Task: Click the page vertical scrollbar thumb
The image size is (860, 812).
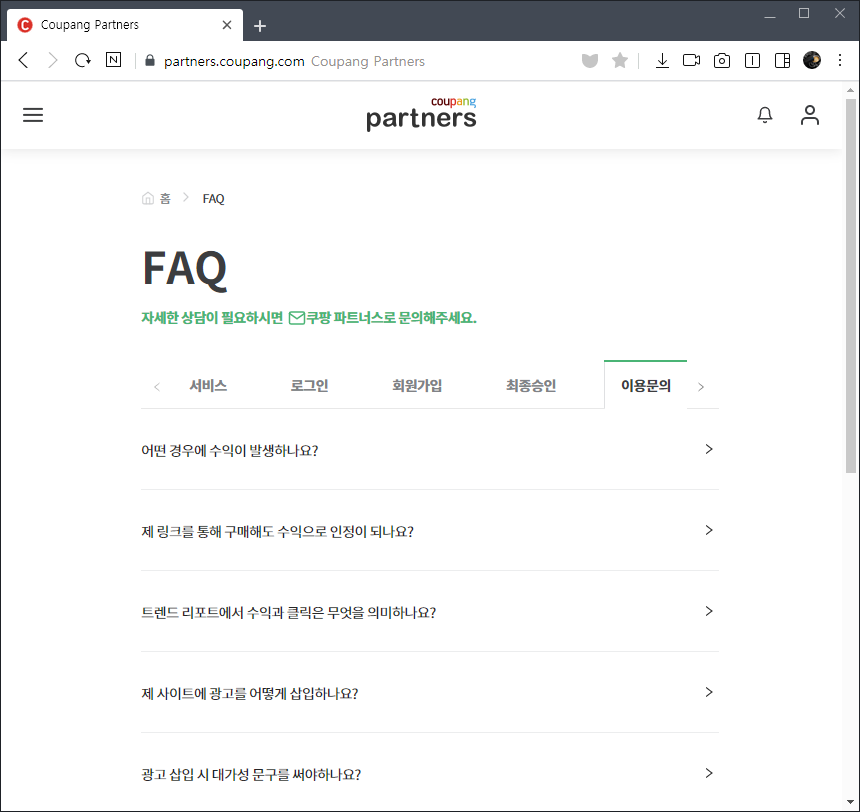Action: (851, 285)
